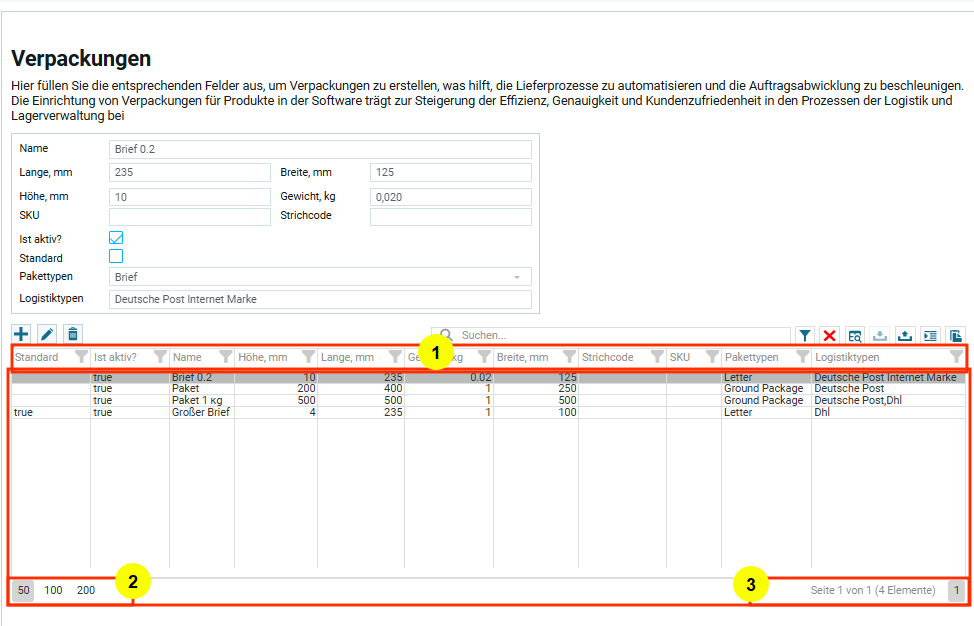Click the pencil edit icon
The width and height of the screenshot is (974, 626).
click(x=47, y=335)
